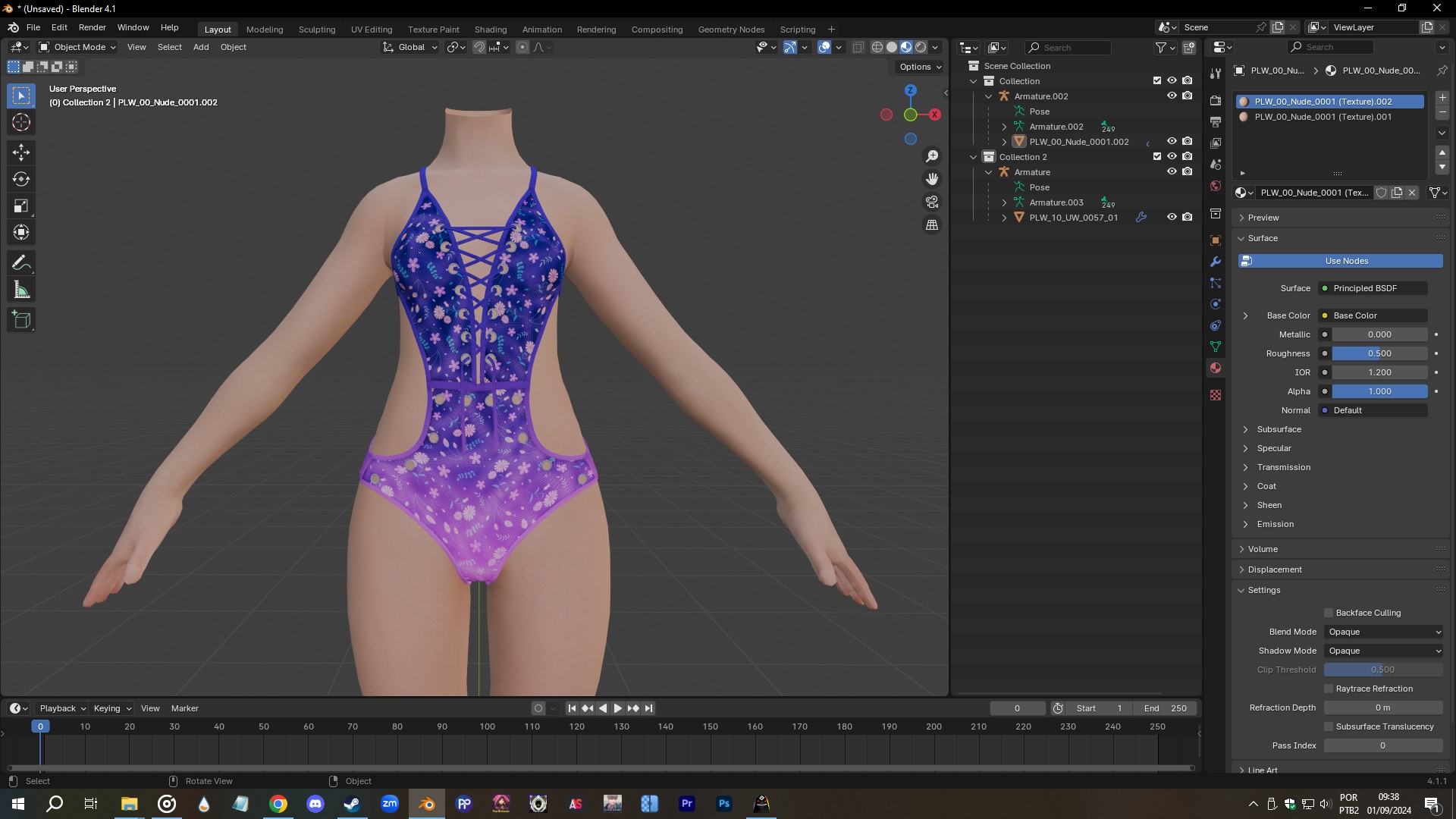Disable Collection visibility with its eye icon

click(1172, 80)
